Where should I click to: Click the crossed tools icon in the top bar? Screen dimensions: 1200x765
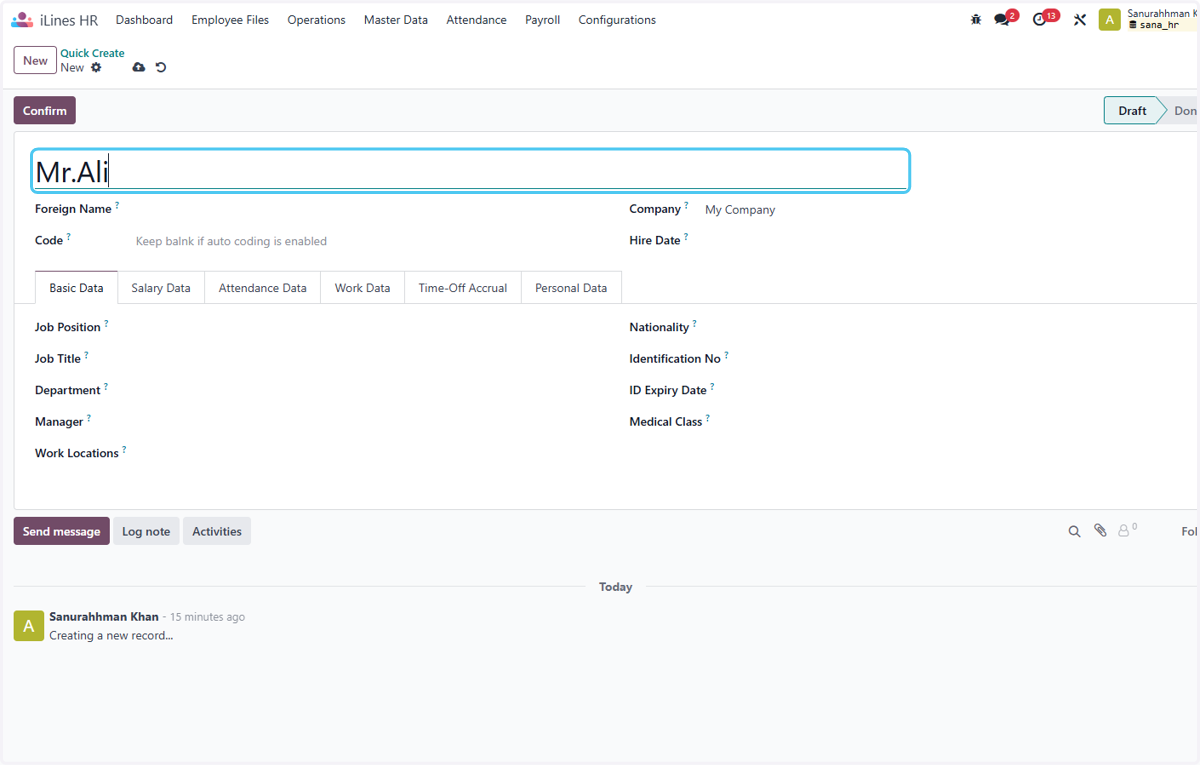[1080, 20]
